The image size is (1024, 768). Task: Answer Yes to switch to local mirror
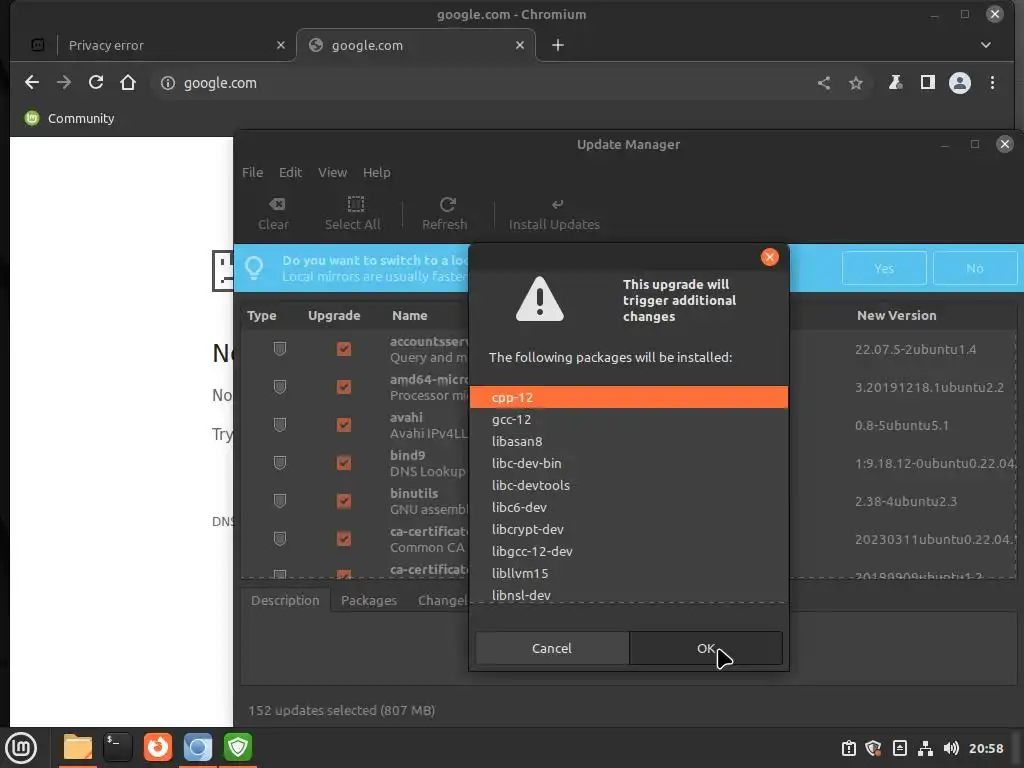click(x=884, y=268)
